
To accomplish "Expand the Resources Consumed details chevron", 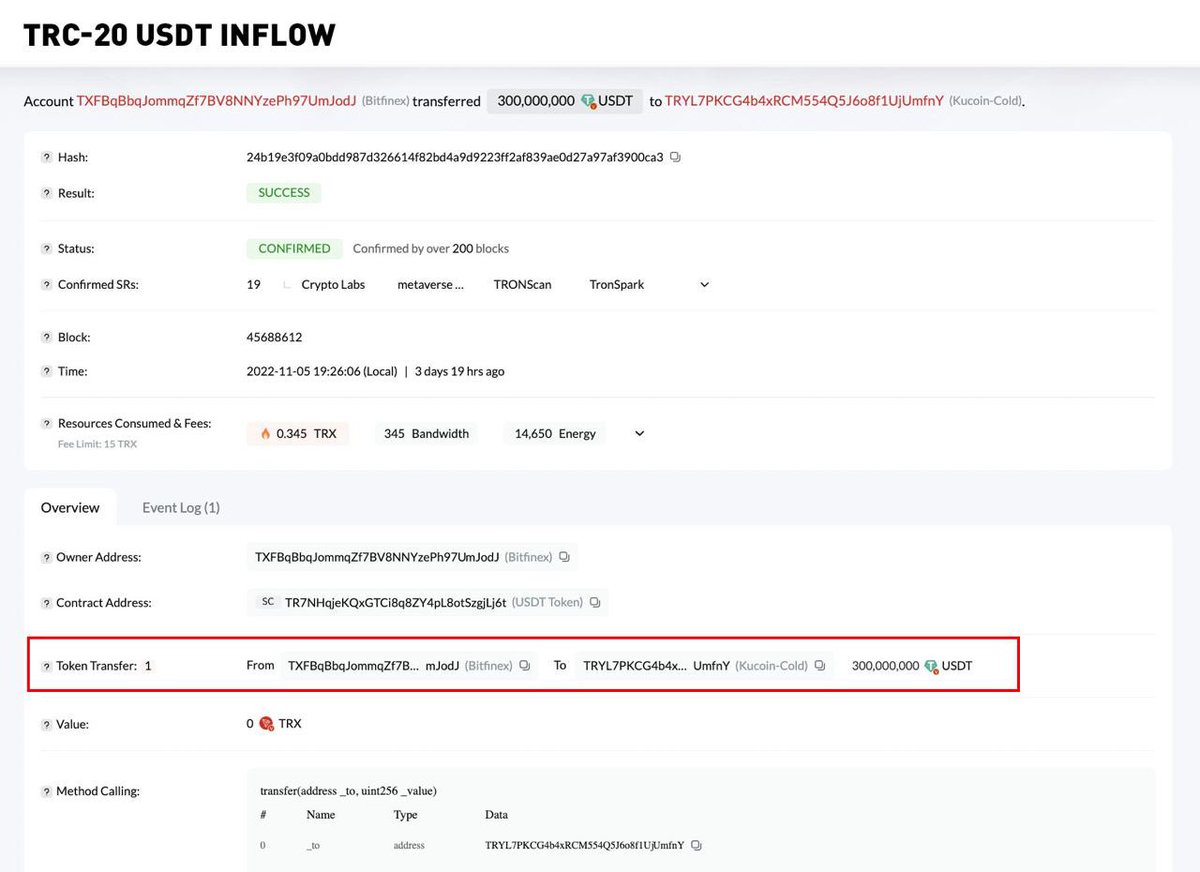I will coord(638,433).
